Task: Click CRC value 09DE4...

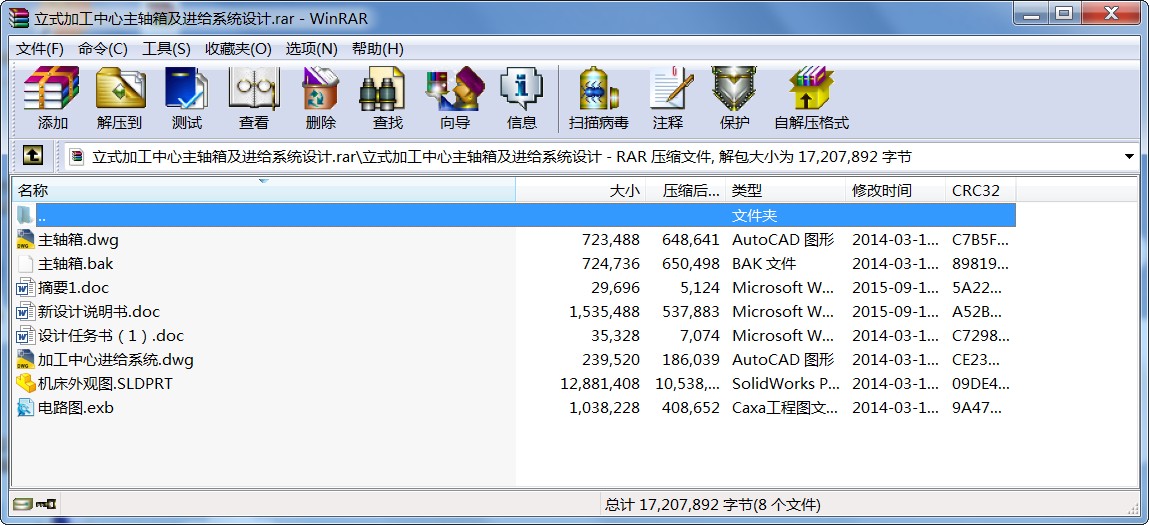Action: (980, 383)
